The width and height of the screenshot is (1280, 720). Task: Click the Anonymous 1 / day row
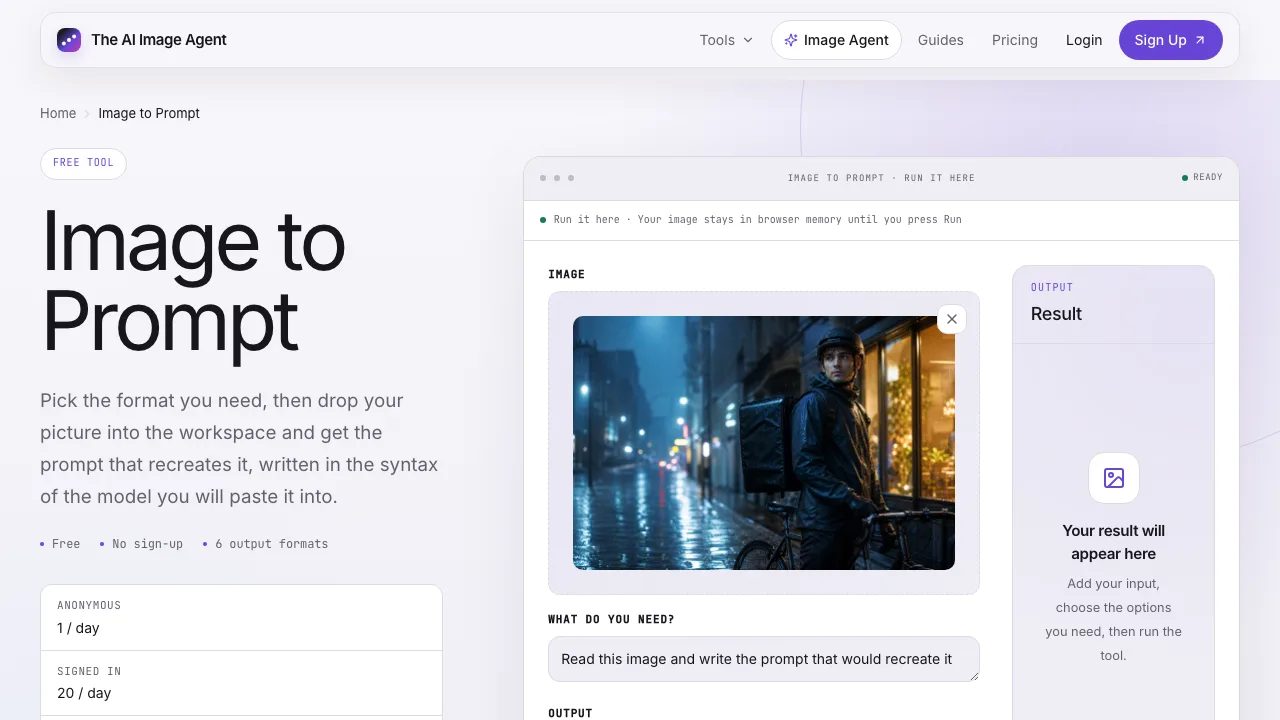pos(241,618)
